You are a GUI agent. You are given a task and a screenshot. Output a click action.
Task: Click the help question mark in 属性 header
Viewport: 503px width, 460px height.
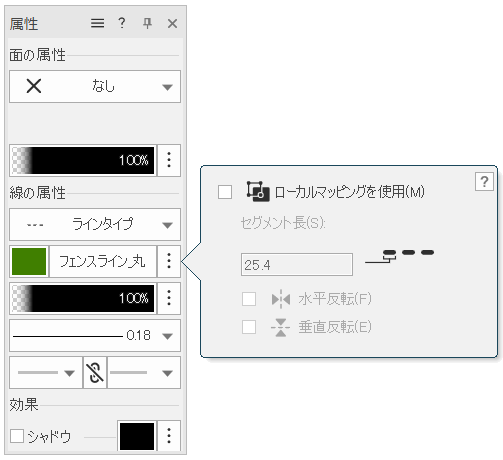click(122, 23)
